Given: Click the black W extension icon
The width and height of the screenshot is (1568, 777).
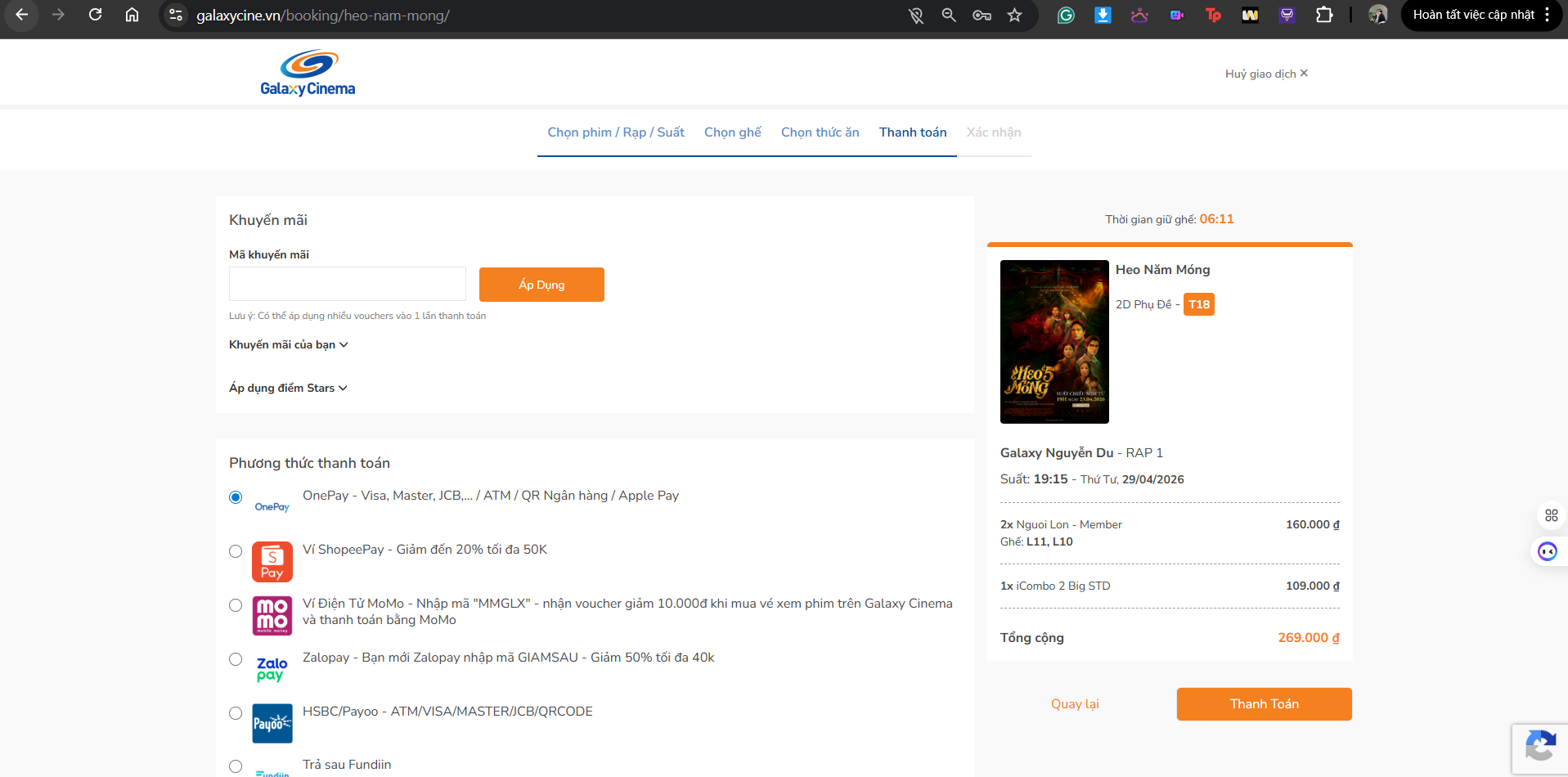Looking at the screenshot, I should coord(1250,15).
